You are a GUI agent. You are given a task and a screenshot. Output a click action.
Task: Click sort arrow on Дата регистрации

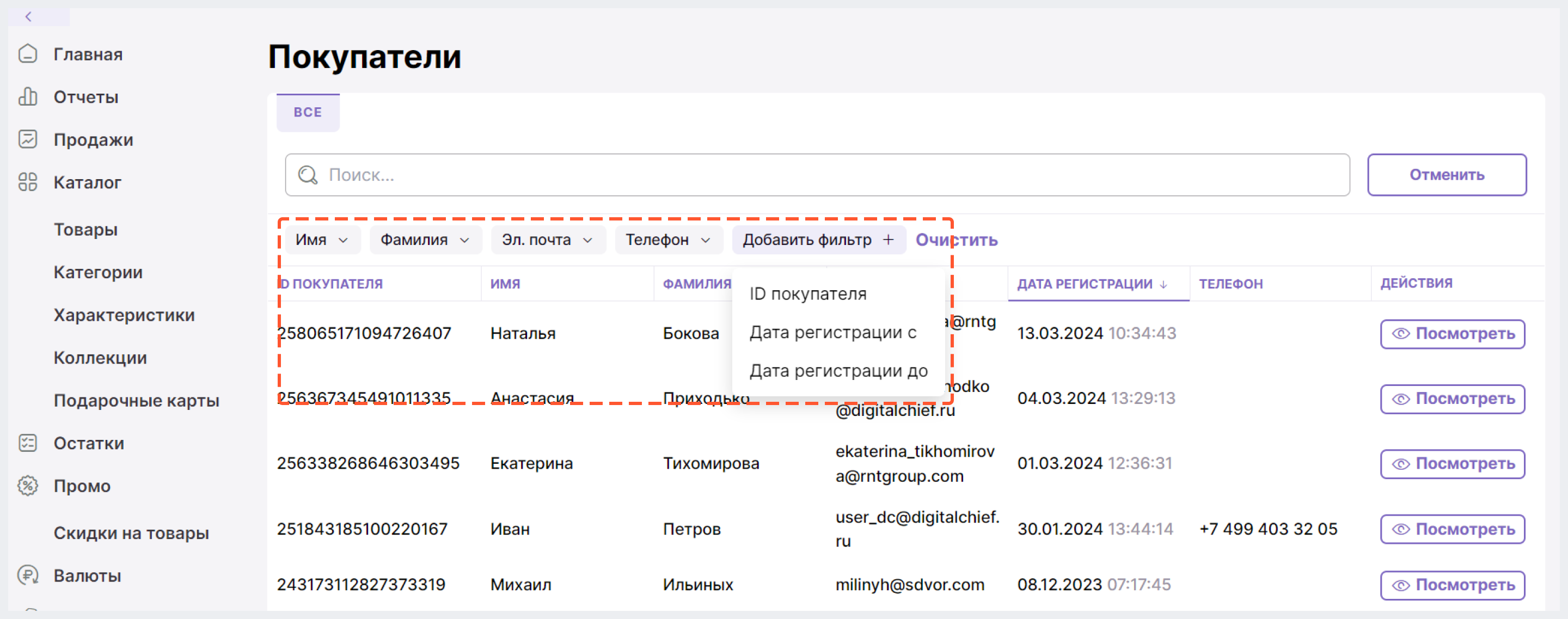coord(1163,284)
